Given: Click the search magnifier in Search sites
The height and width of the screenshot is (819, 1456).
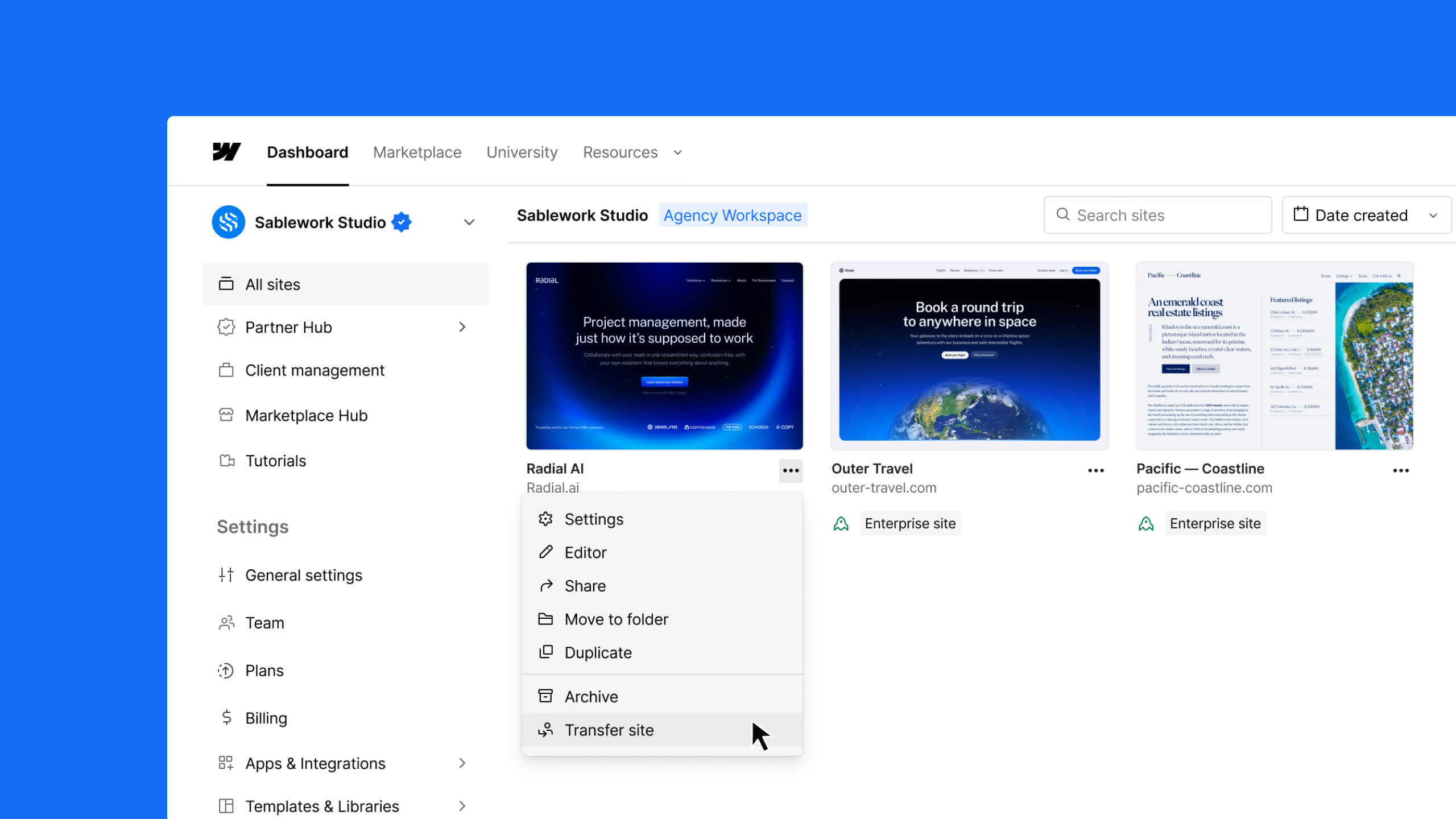Looking at the screenshot, I should click(1064, 215).
